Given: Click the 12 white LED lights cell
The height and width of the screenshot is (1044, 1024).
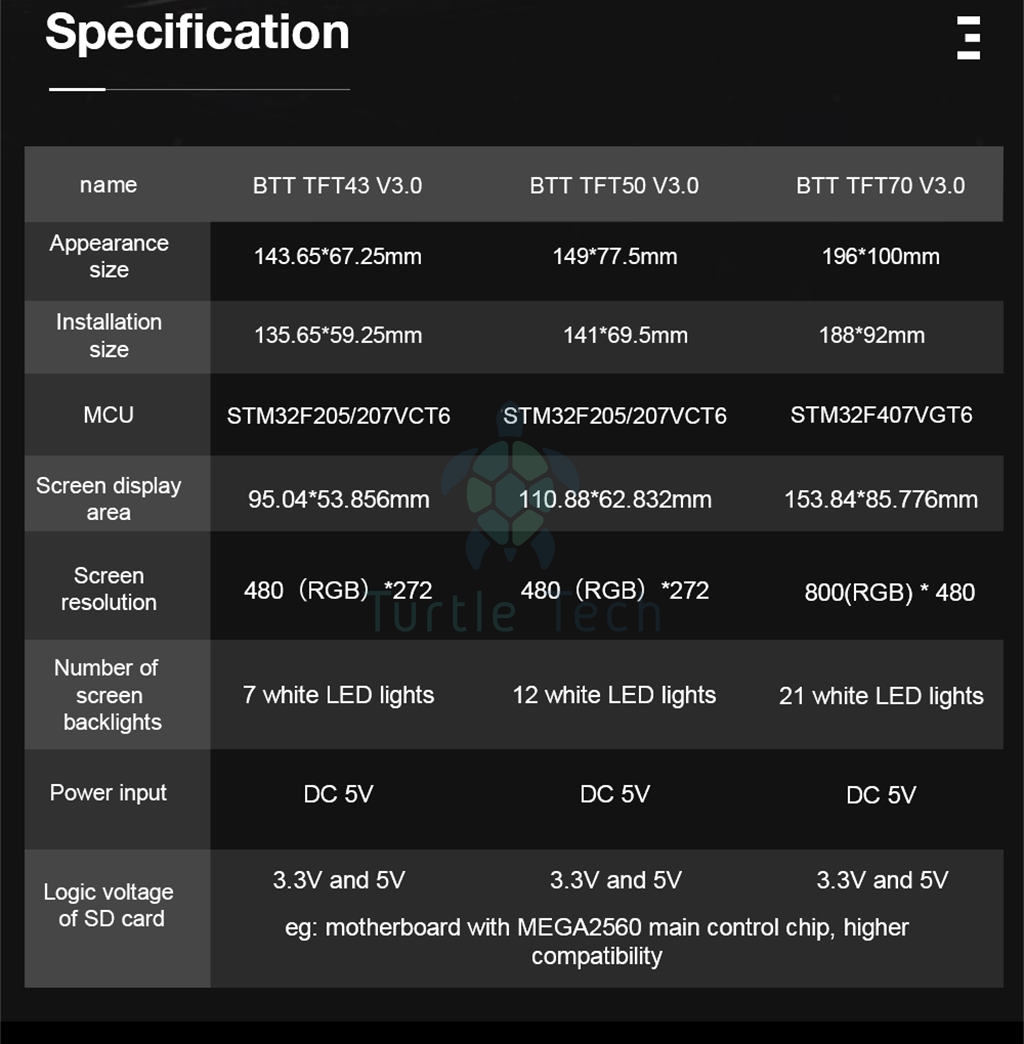Looking at the screenshot, I should pos(614,695).
